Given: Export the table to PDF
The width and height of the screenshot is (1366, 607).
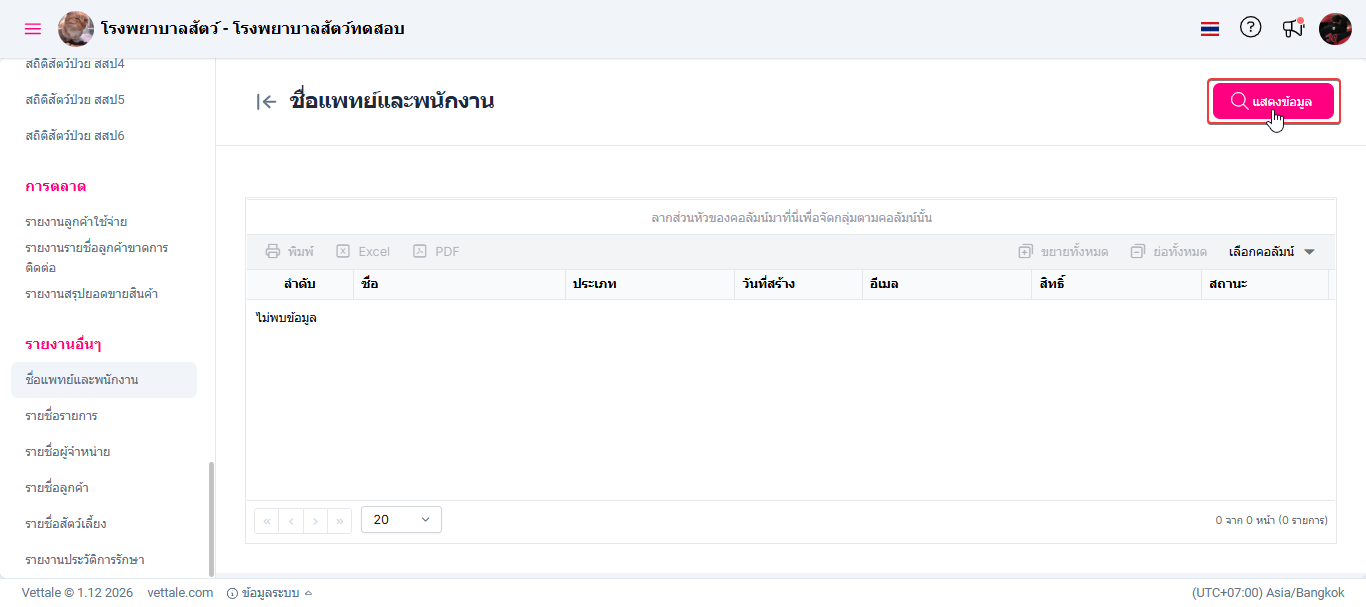Looking at the screenshot, I should pyautogui.click(x=436, y=252).
